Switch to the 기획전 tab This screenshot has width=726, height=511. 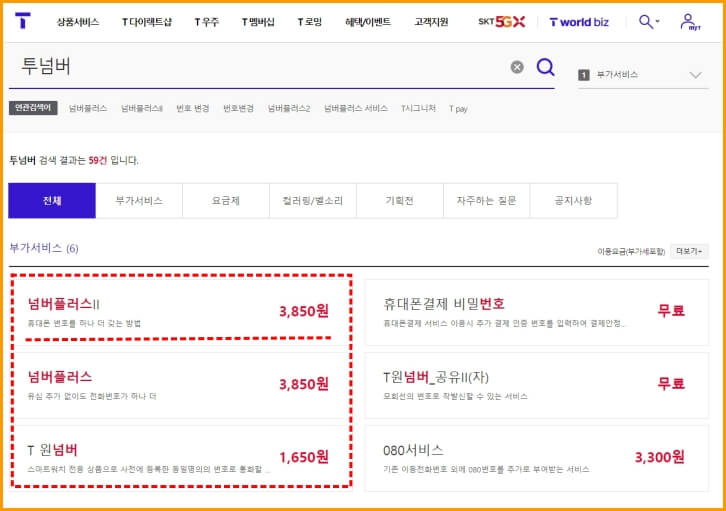pyautogui.click(x=400, y=200)
